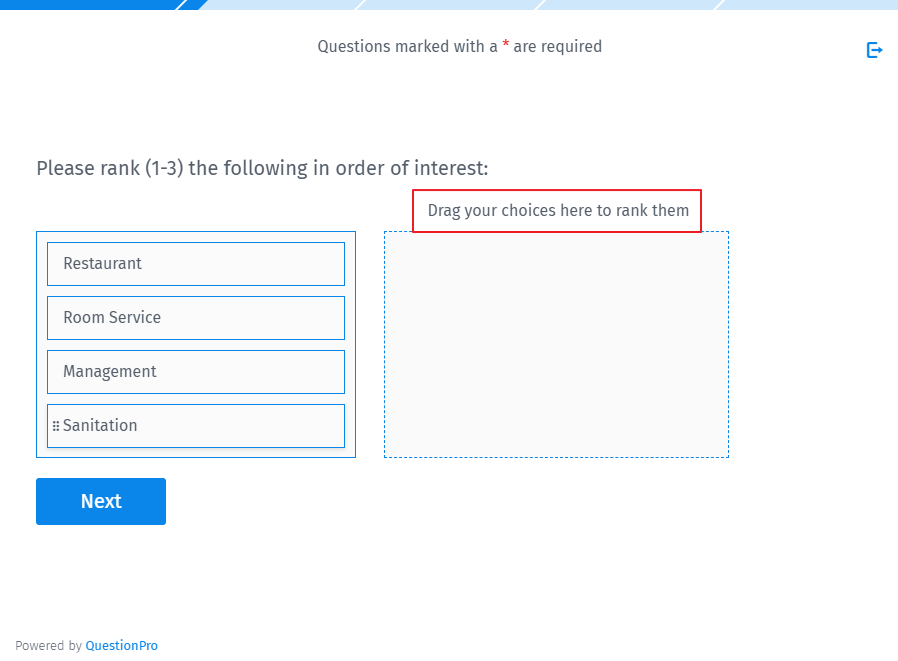
Task: Select the Room Service choice item
Action: tap(195, 318)
